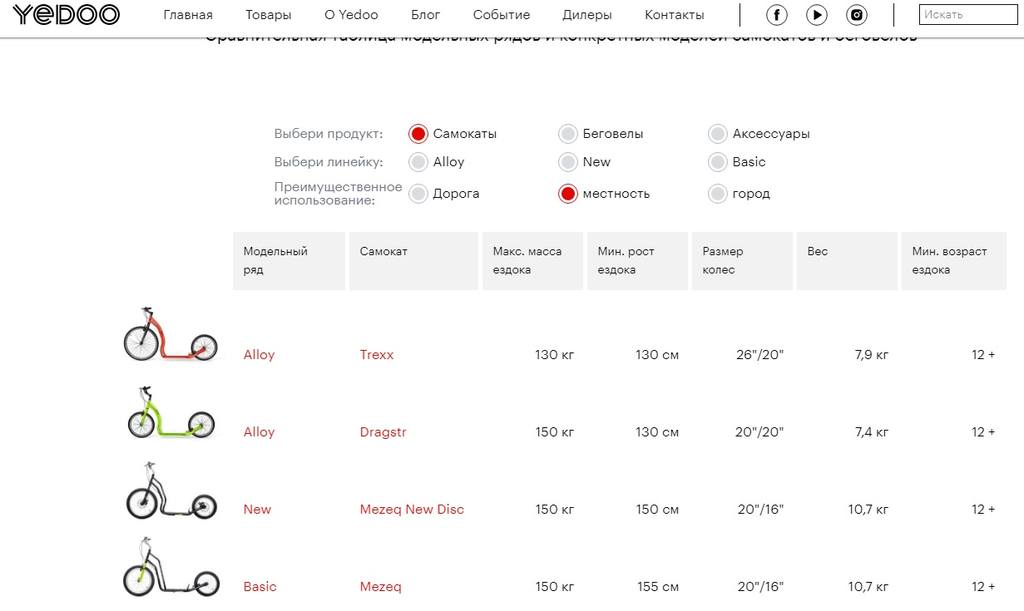Click the red Trexx scooter image
This screenshot has width=1024, height=611.
(x=170, y=335)
